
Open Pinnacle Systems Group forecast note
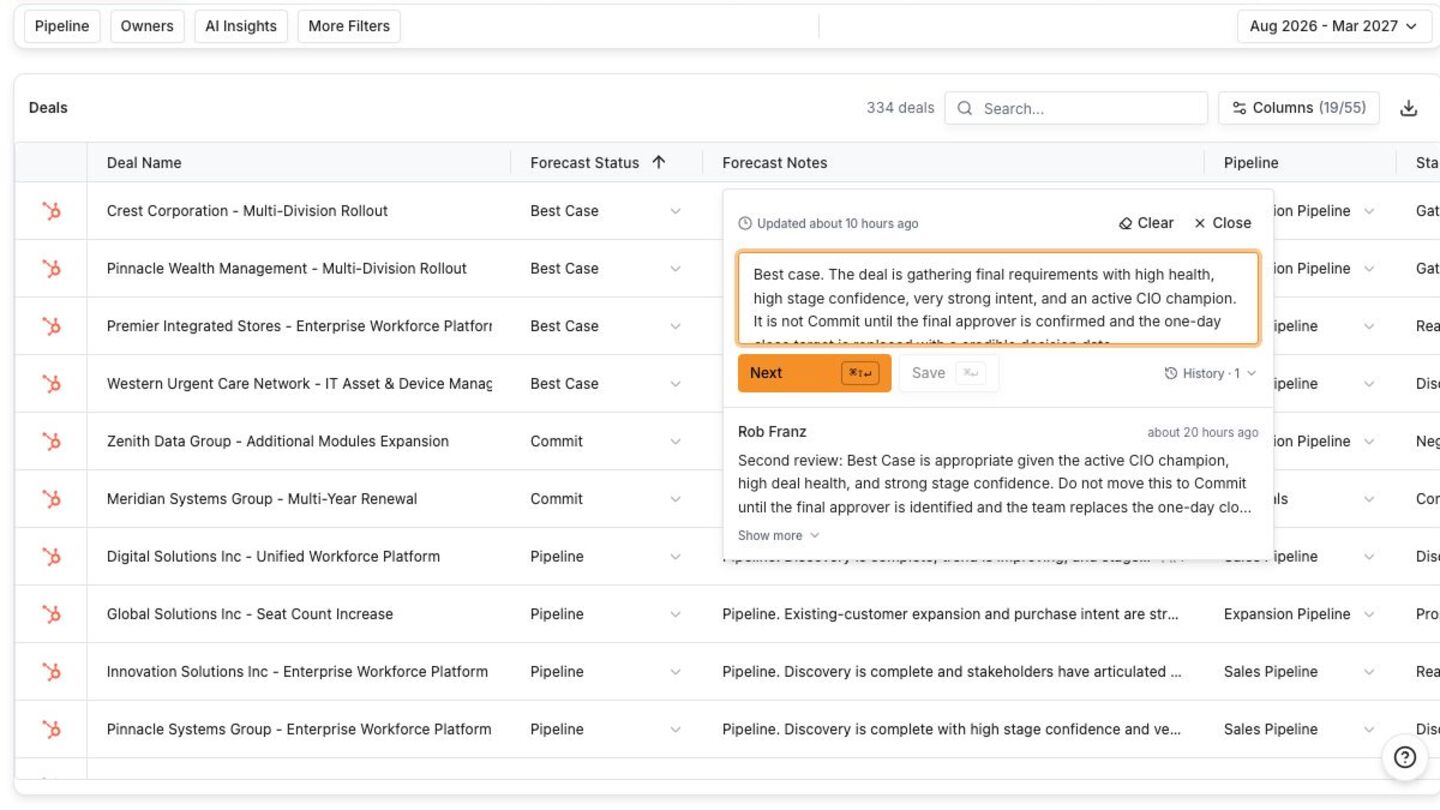tap(951, 729)
